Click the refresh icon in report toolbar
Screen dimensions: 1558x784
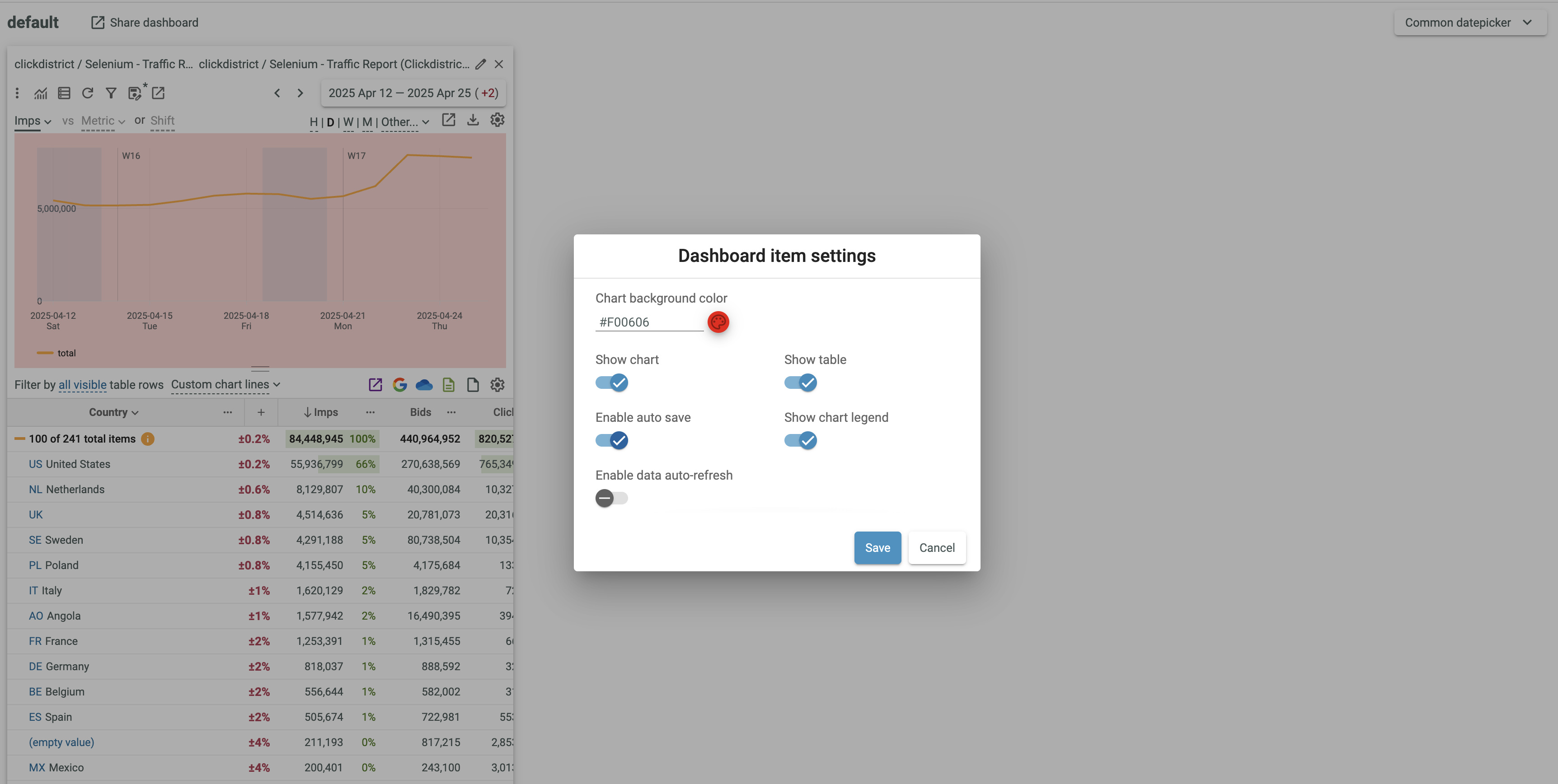coord(88,93)
